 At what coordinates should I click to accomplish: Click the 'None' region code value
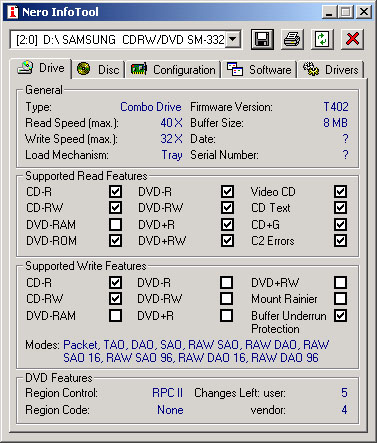point(170,410)
